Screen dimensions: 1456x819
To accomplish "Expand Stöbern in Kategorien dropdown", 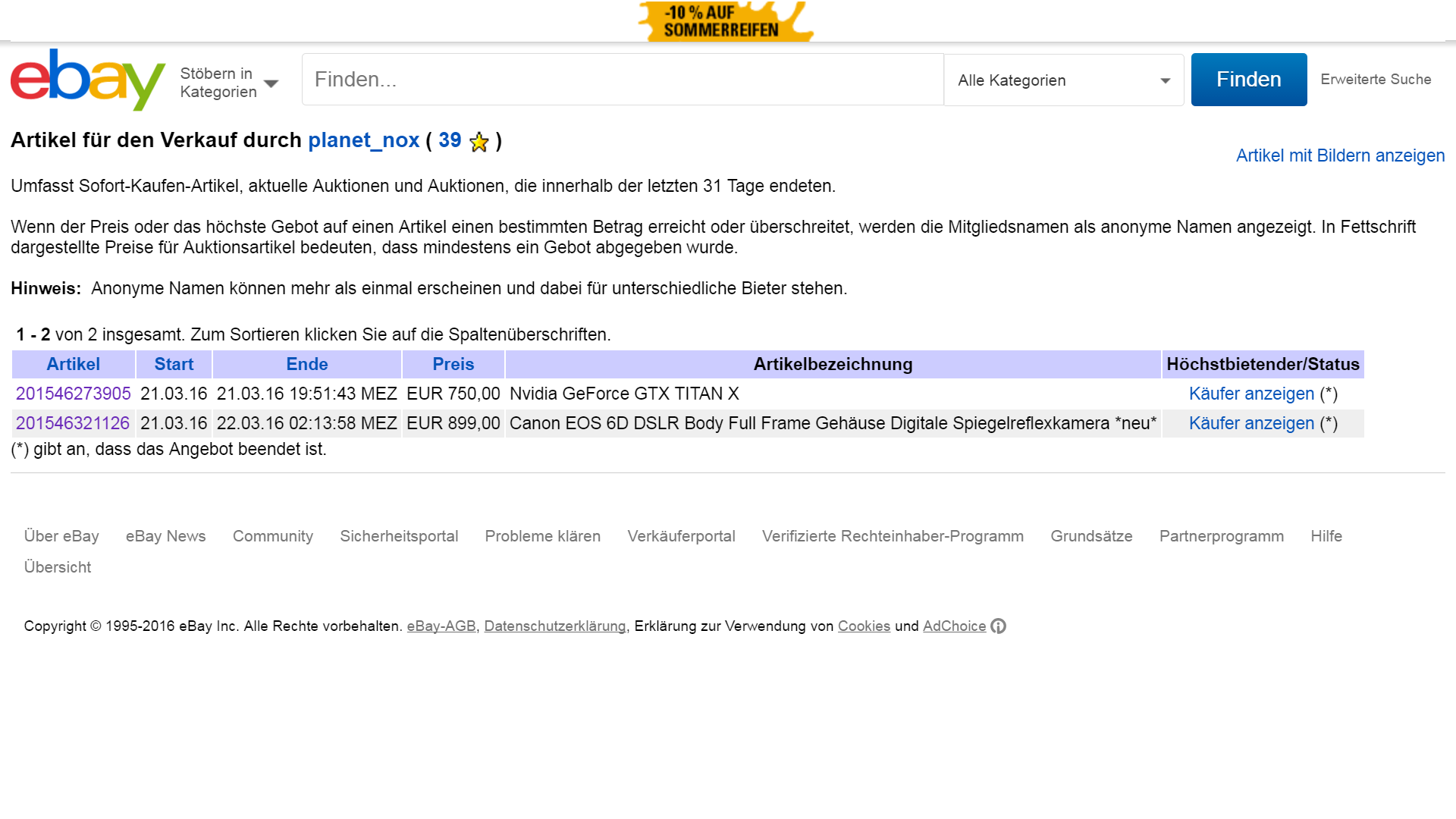I will click(x=229, y=82).
